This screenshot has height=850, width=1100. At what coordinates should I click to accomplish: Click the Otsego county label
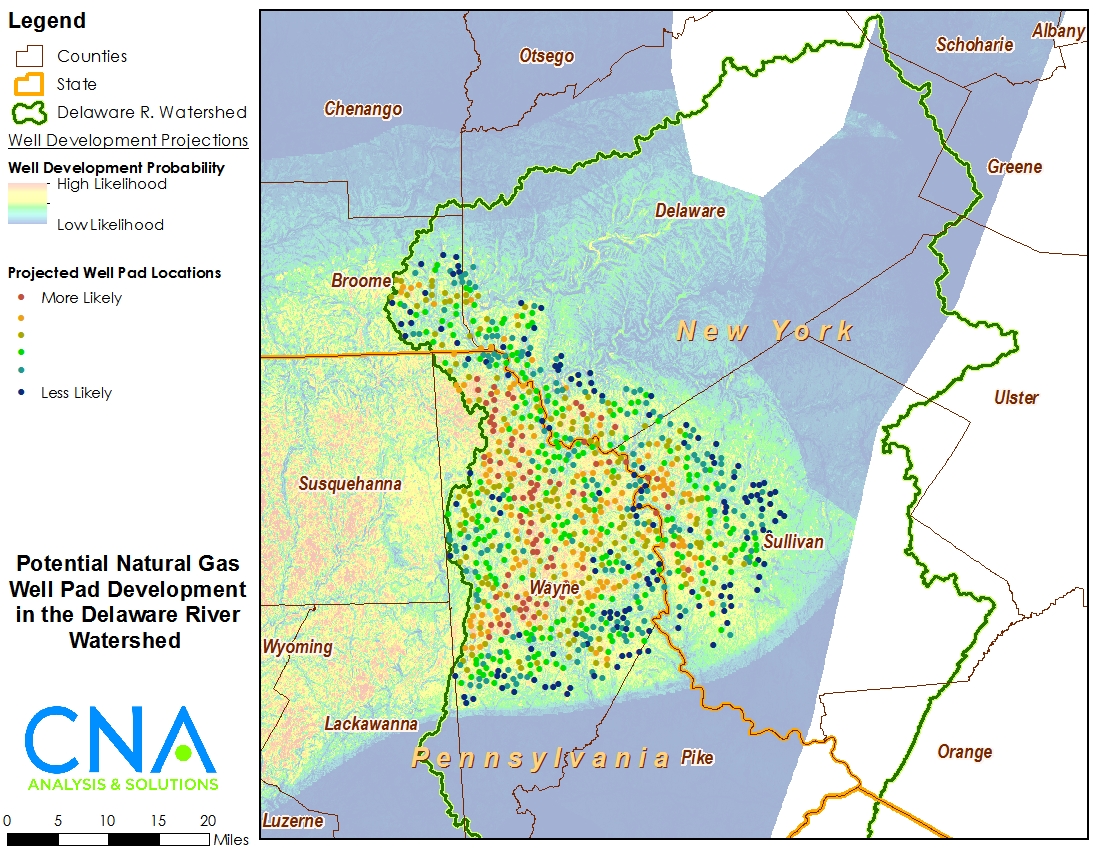[546, 56]
